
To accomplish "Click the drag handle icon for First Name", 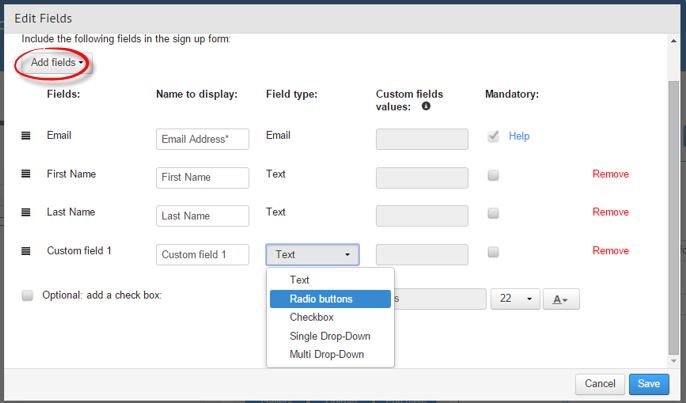I will pos(26,174).
